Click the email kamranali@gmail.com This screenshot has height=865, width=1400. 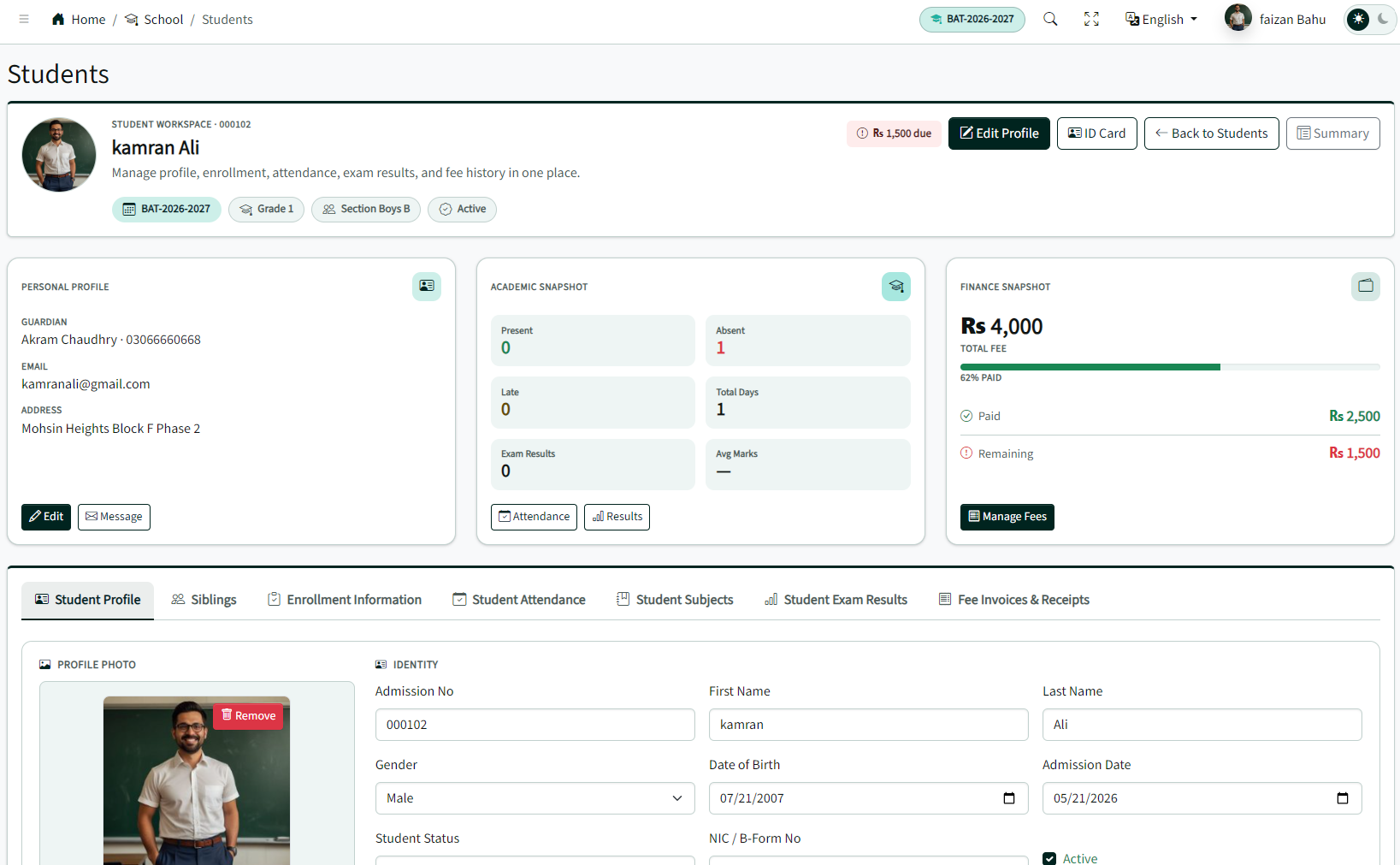point(86,384)
